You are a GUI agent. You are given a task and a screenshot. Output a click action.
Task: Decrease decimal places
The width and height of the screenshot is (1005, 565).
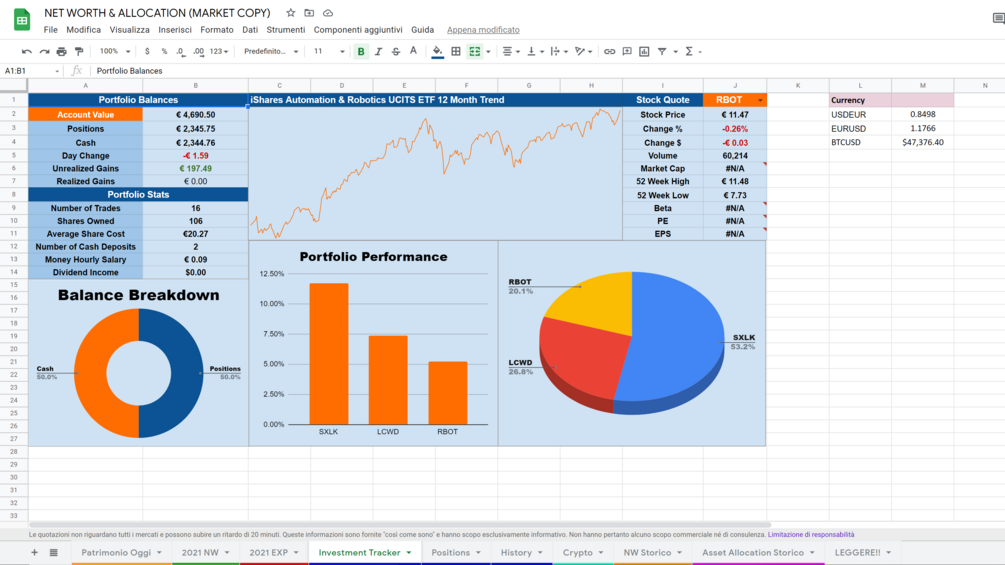pyautogui.click(x=181, y=51)
